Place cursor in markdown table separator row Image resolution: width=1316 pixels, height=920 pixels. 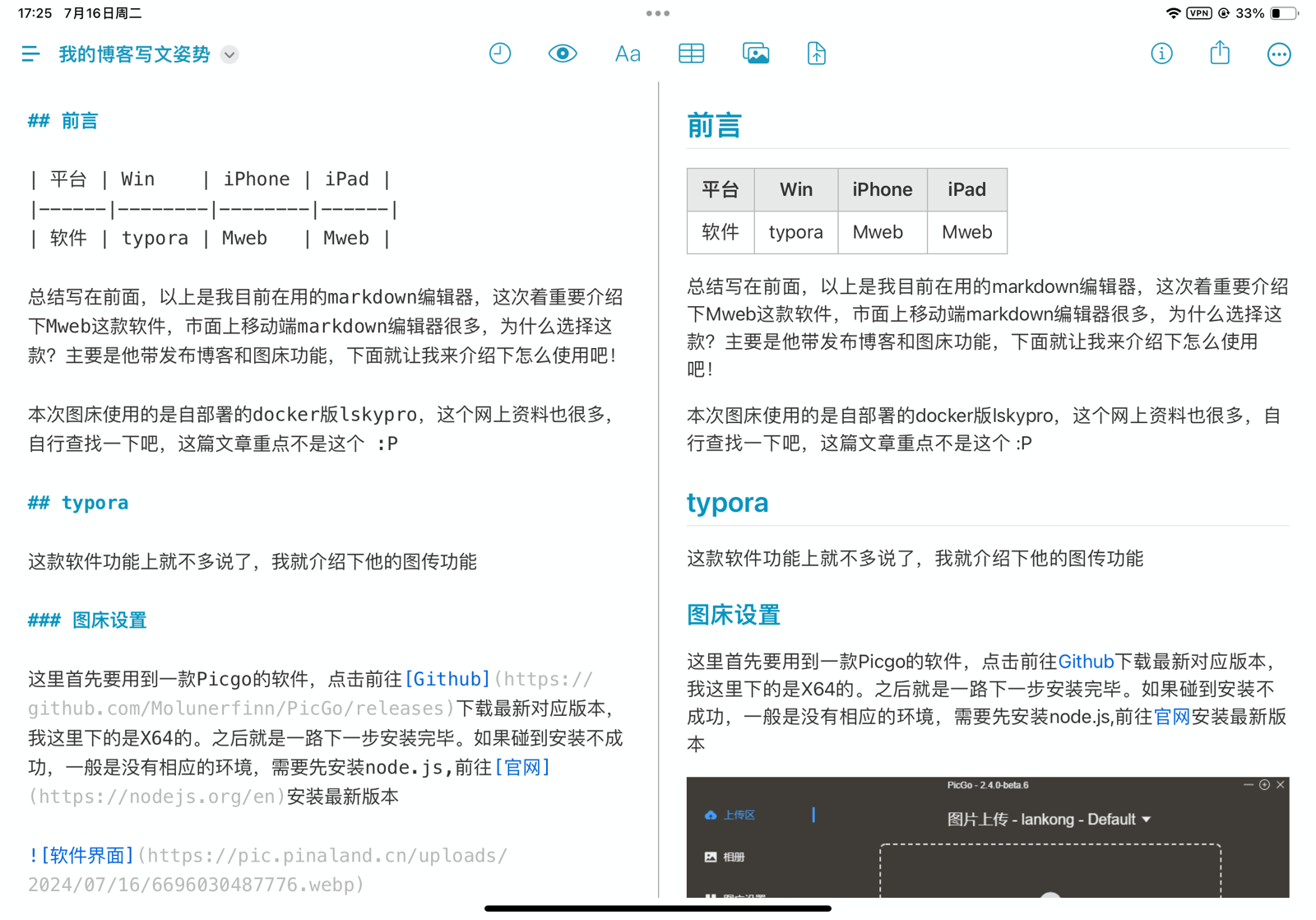click(214, 209)
